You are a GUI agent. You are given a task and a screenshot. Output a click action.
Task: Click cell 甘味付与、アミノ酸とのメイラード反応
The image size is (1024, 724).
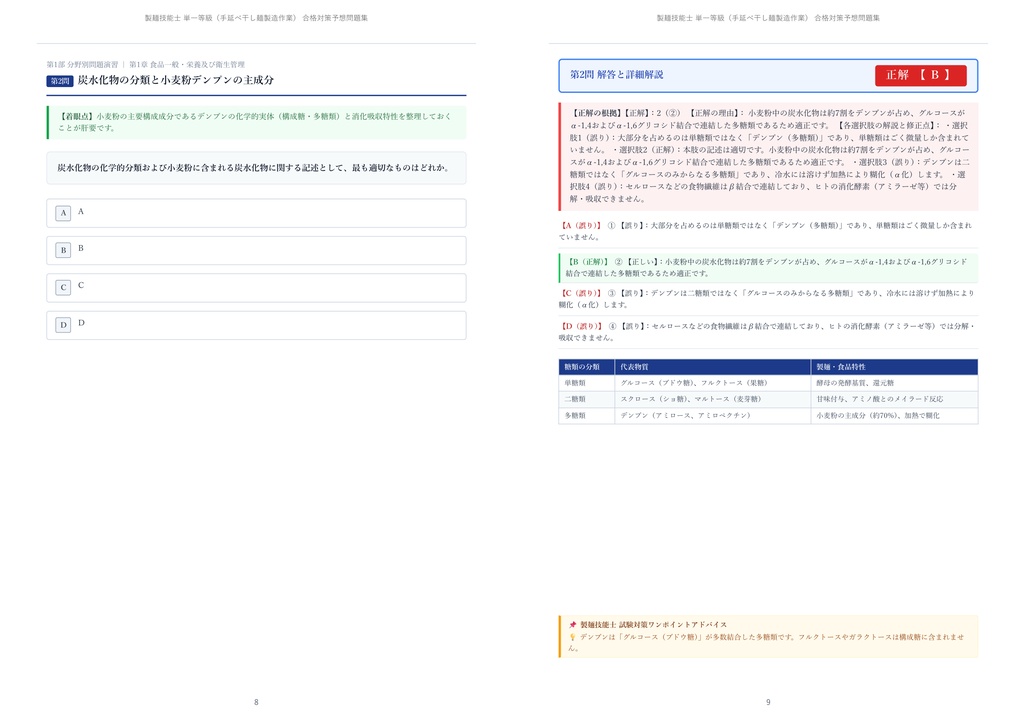894,399
